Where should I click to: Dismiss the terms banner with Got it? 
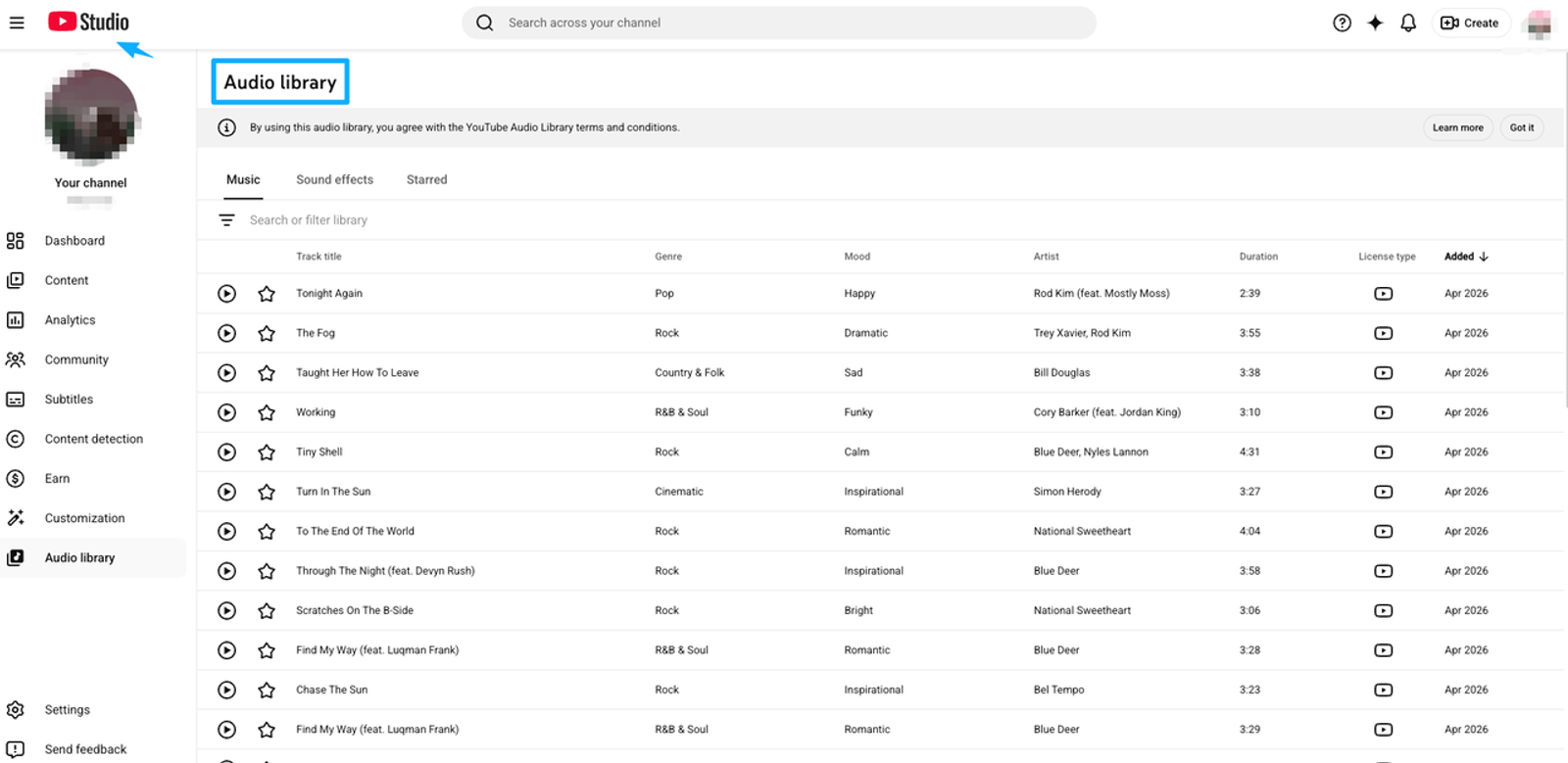coord(1521,128)
